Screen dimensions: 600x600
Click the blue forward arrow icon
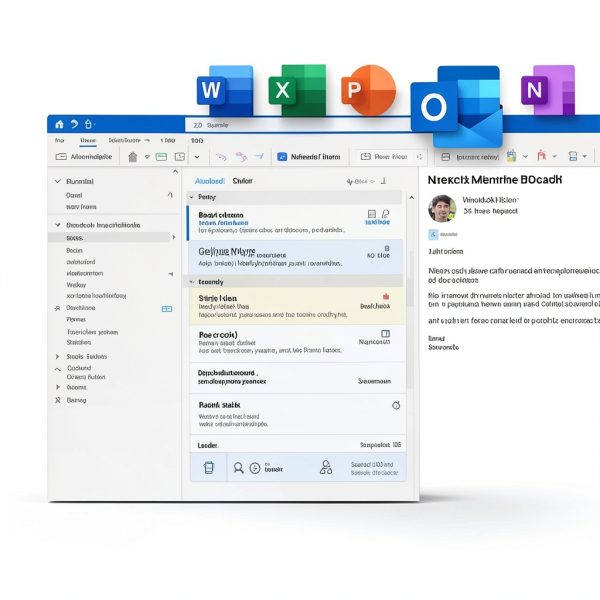[x=259, y=156]
